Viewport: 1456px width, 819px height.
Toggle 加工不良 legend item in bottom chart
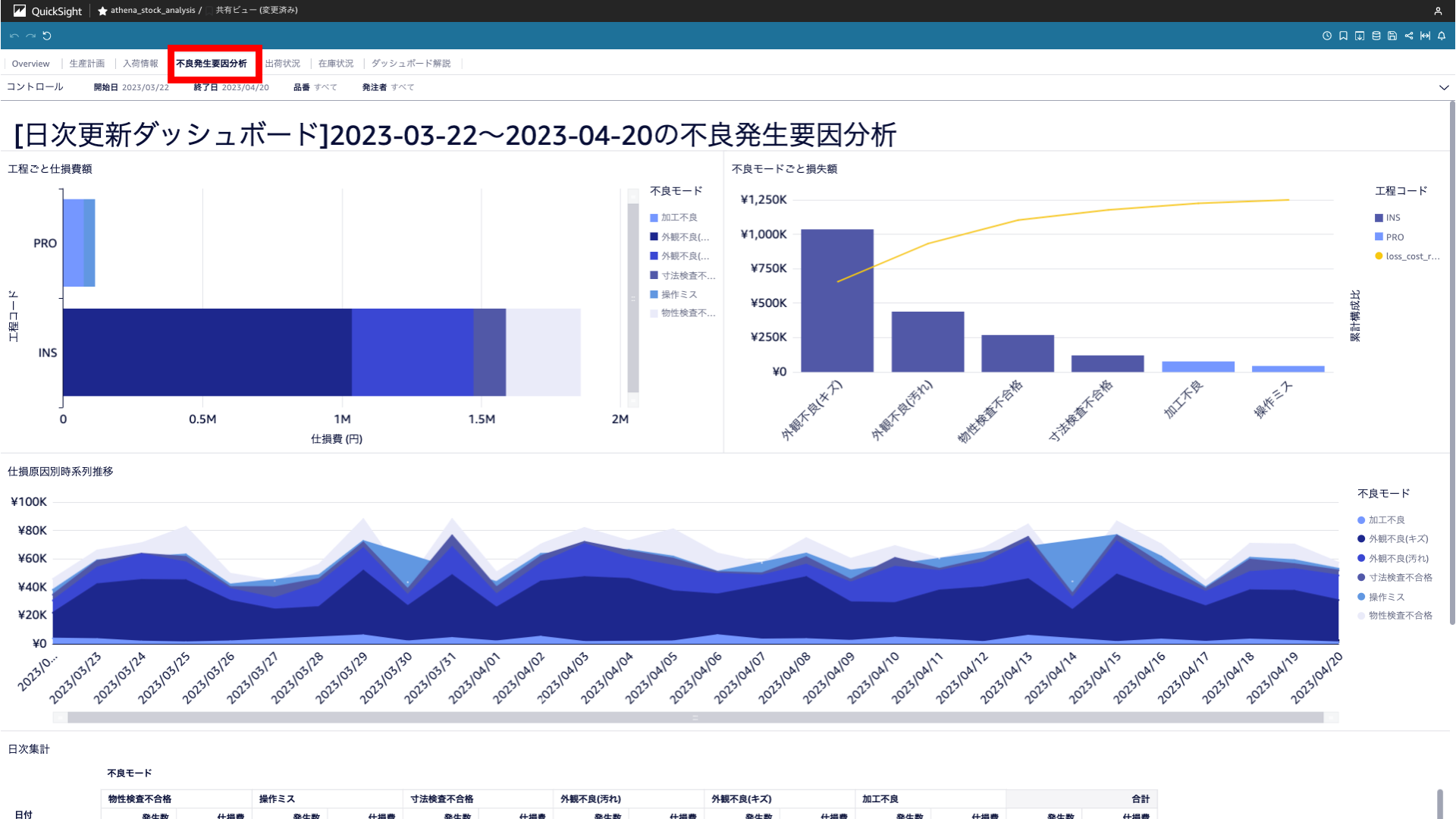coord(1386,520)
